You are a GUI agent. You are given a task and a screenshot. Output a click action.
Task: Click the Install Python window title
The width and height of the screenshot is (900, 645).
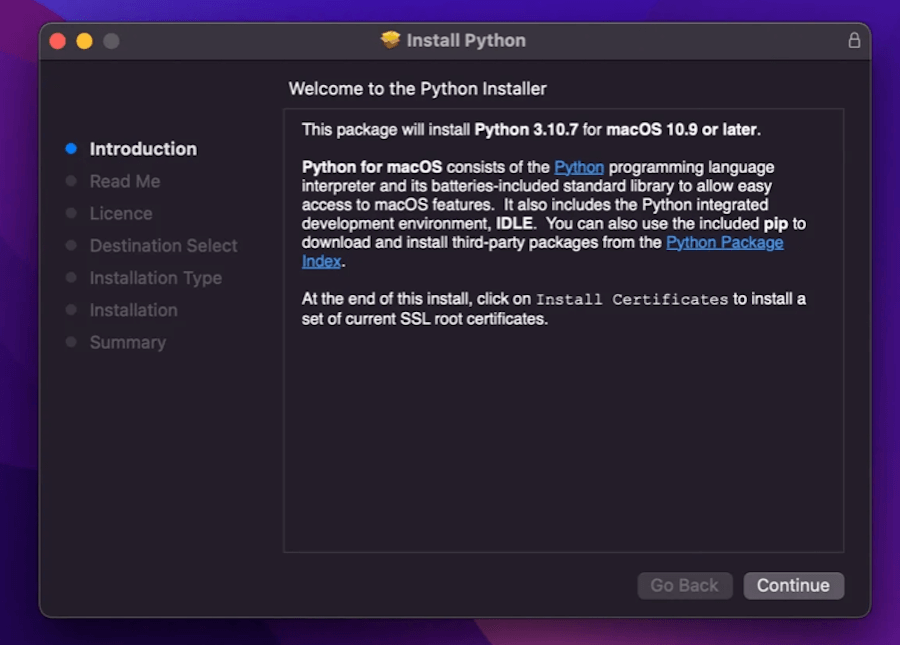point(466,41)
